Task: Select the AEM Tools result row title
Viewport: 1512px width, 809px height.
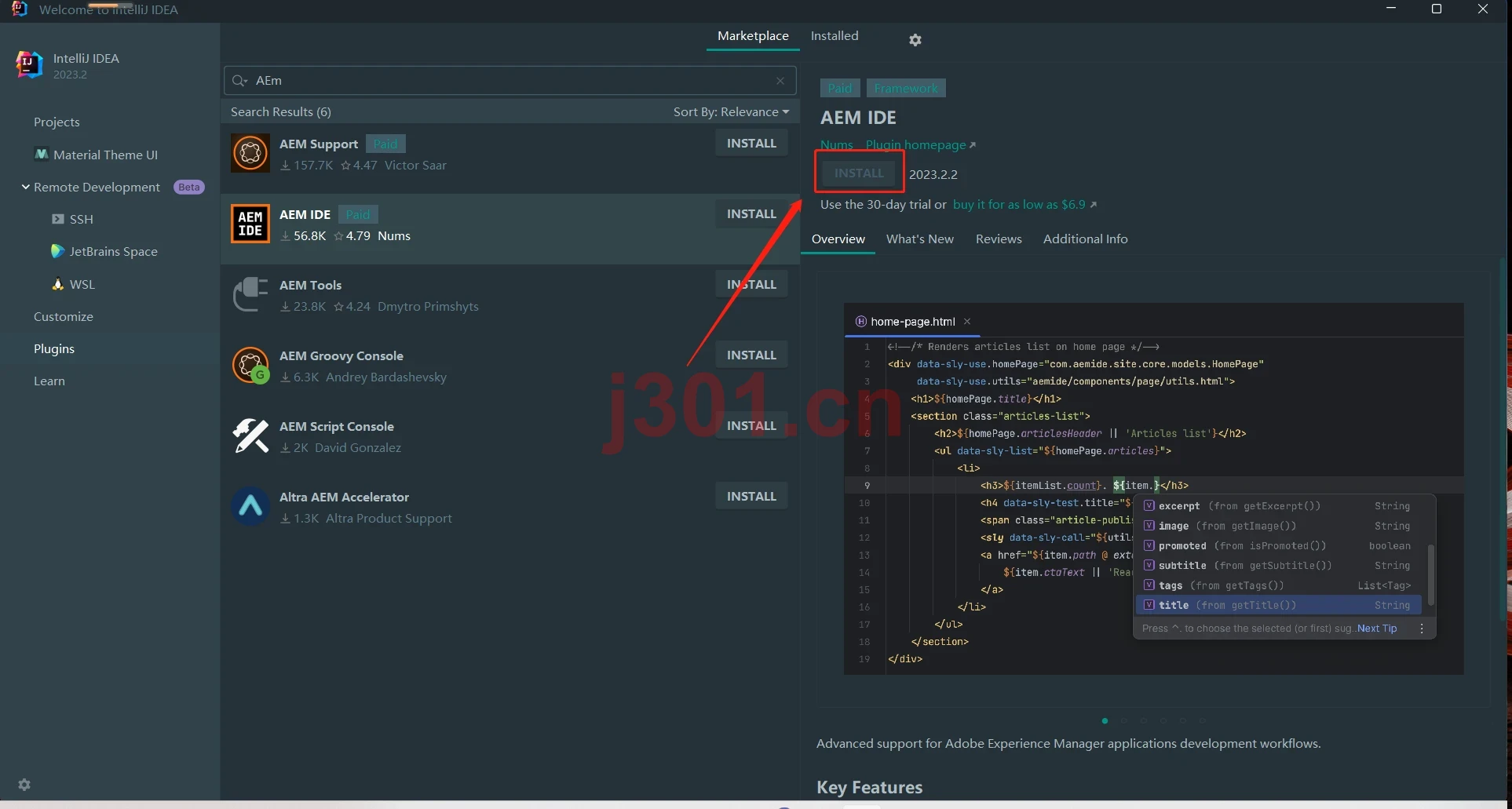Action: tap(310, 285)
